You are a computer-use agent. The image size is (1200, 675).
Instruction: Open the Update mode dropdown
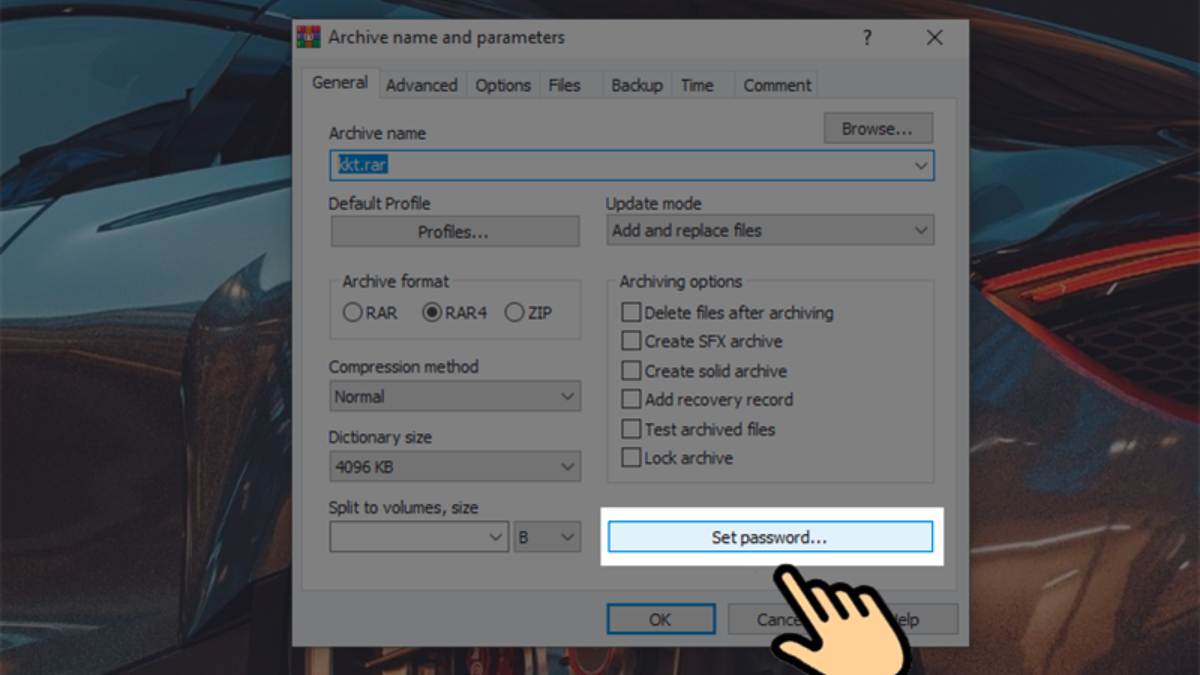click(x=921, y=231)
